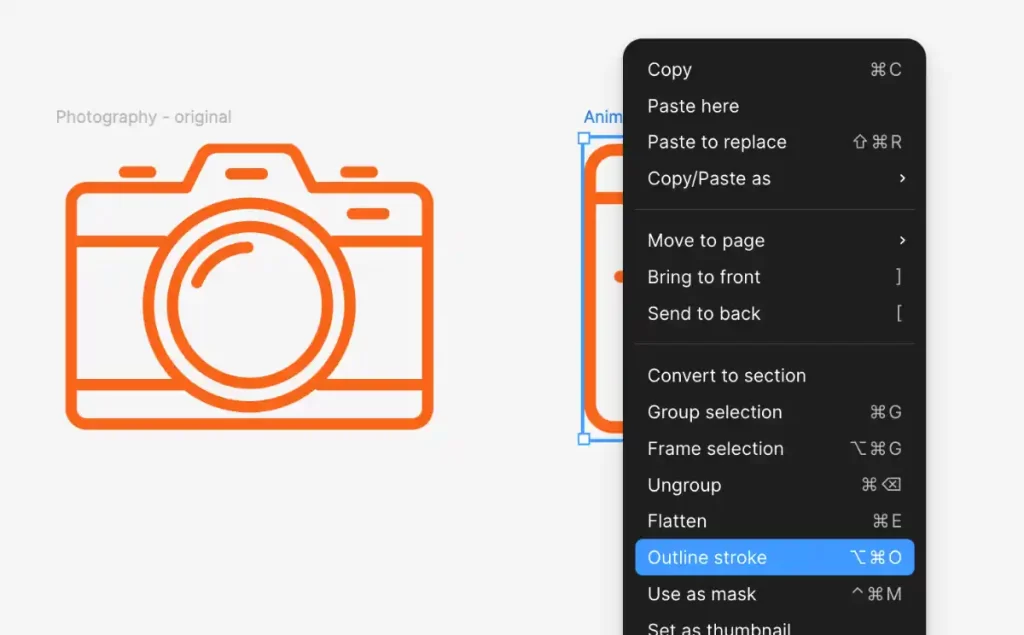Click the bottom-left selection handle of the selected frame

click(584, 439)
